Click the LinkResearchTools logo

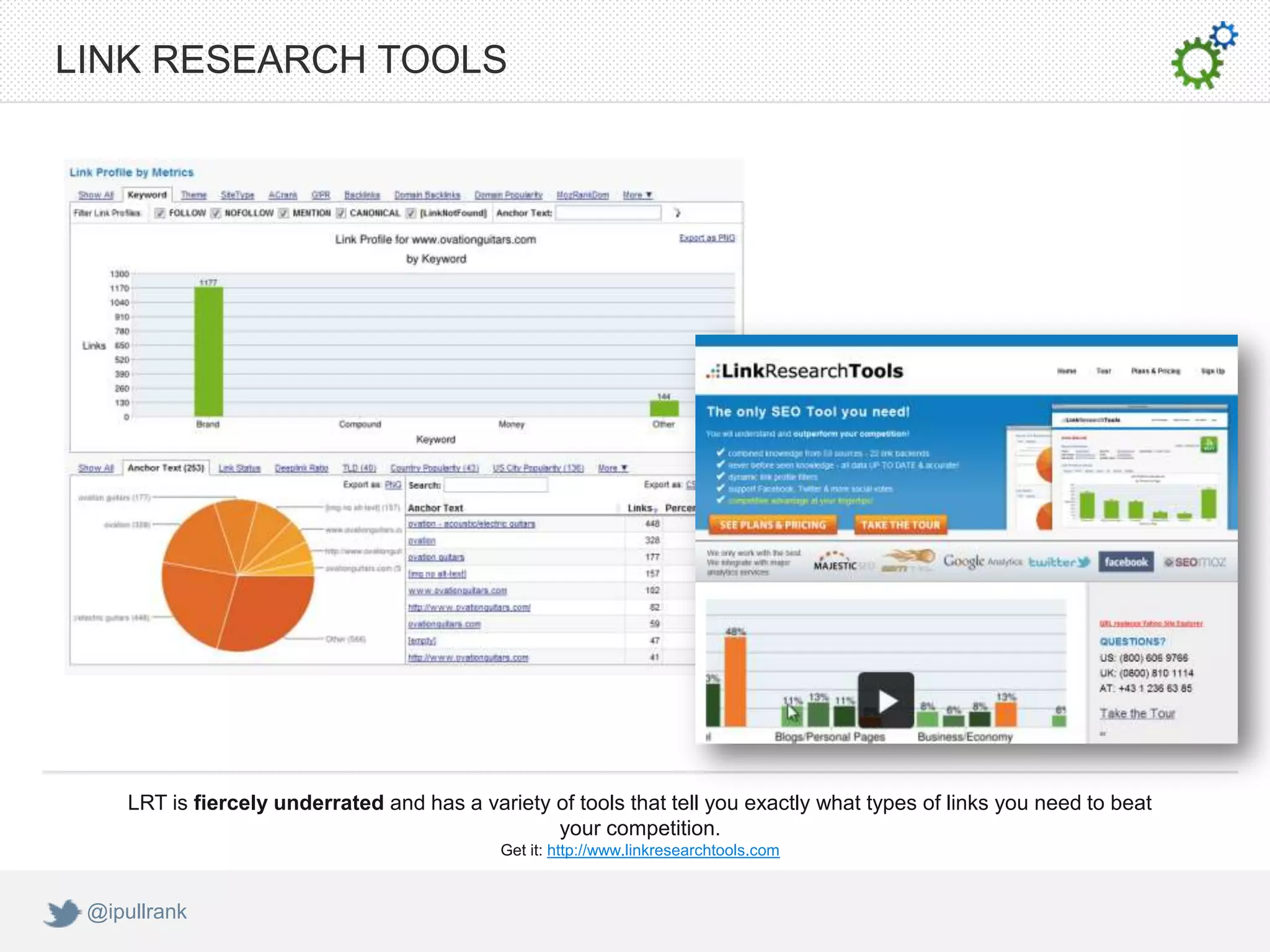[x=804, y=371]
